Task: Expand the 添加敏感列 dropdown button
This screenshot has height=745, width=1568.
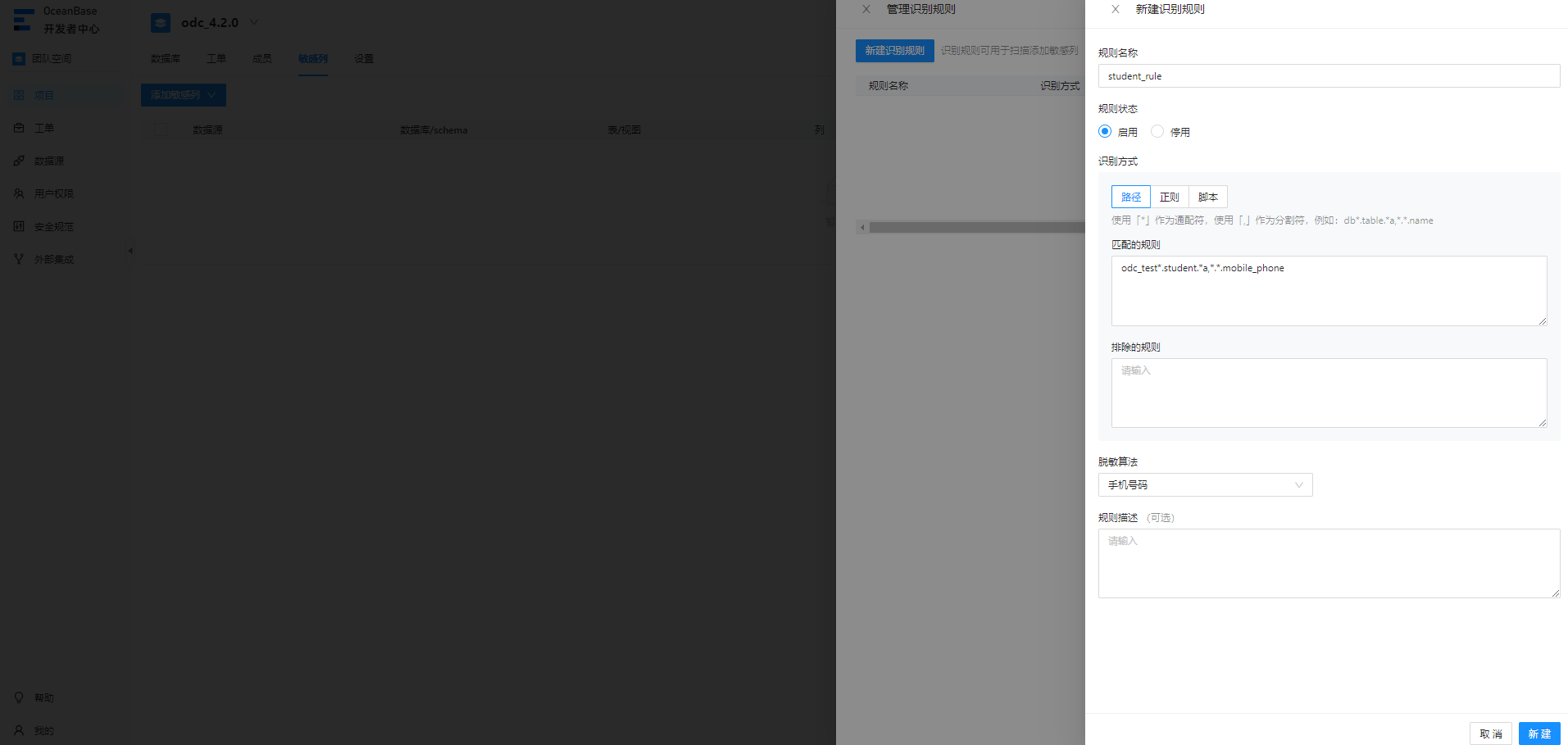Action: [x=184, y=95]
